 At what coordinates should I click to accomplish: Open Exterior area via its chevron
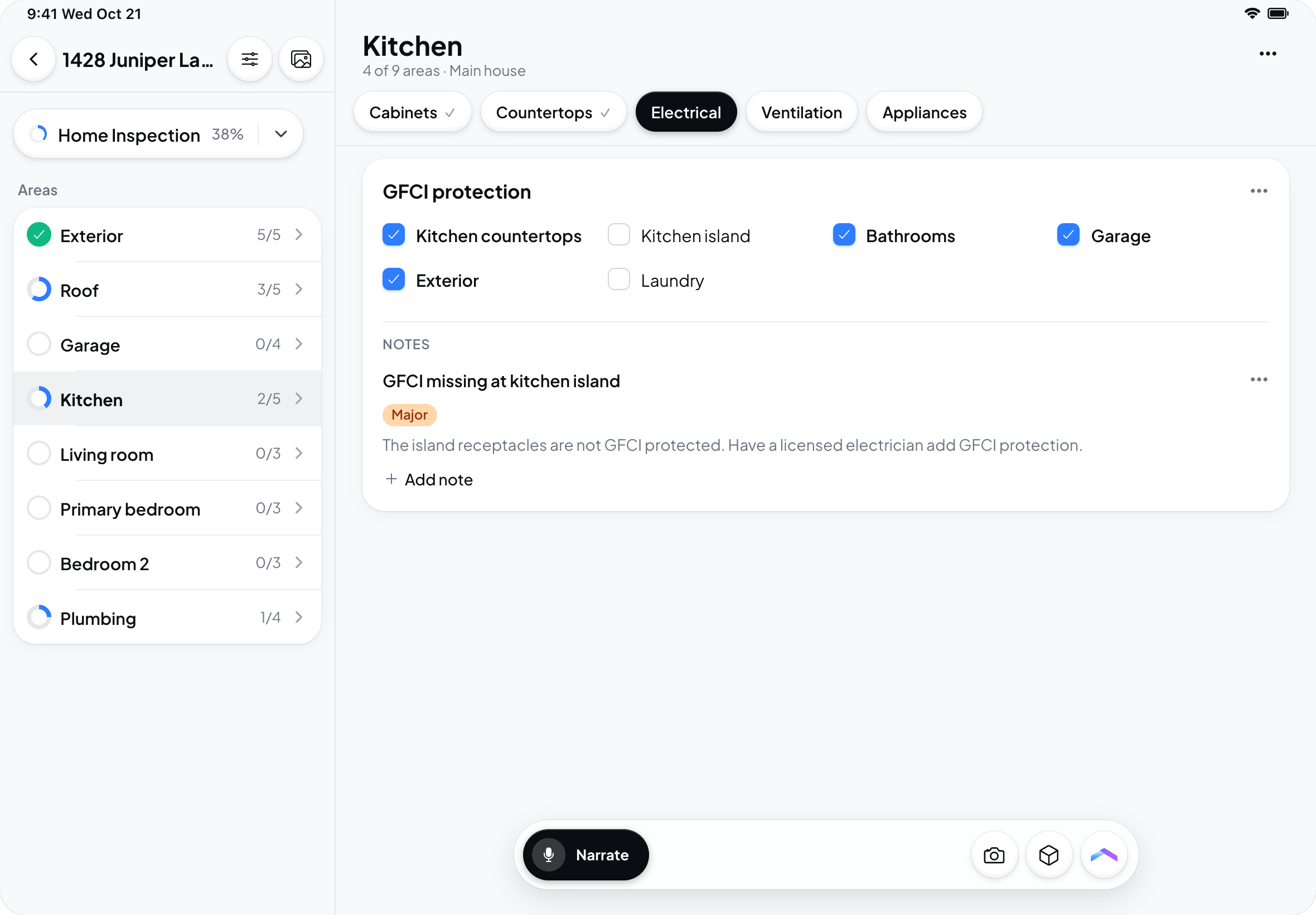[x=299, y=234]
